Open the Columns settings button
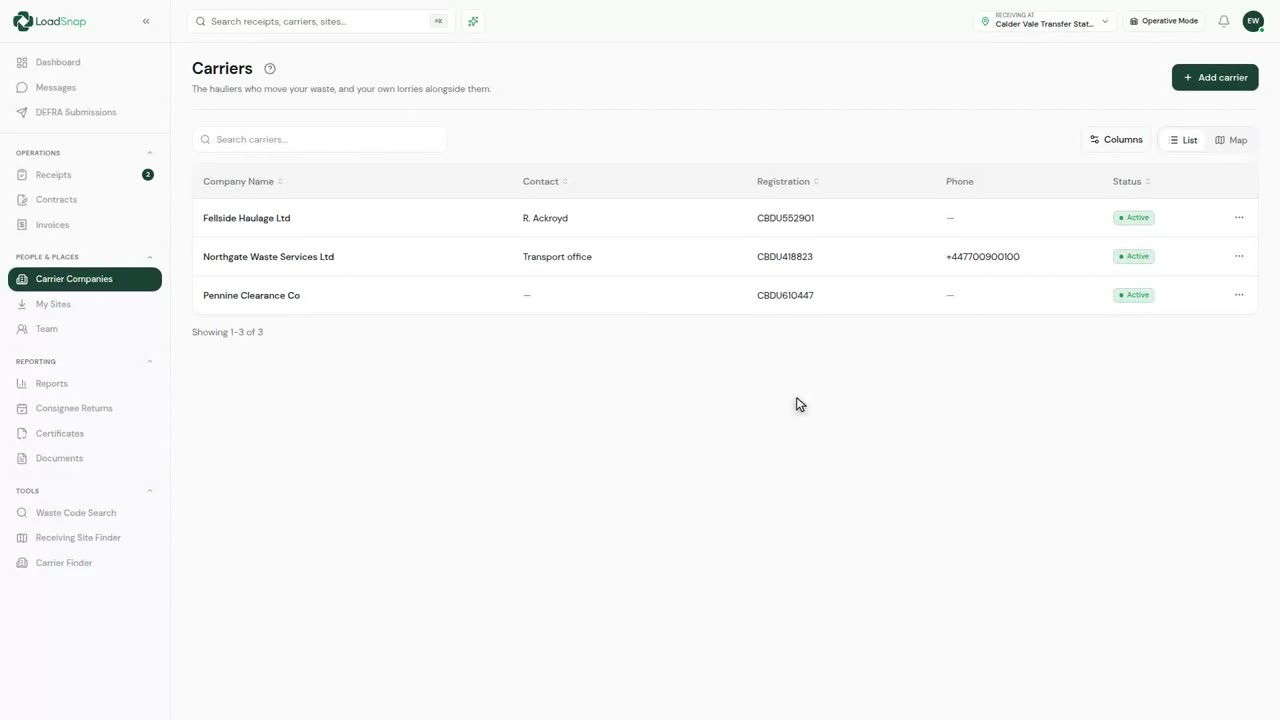Viewport: 1280px width, 720px height. (x=1116, y=140)
